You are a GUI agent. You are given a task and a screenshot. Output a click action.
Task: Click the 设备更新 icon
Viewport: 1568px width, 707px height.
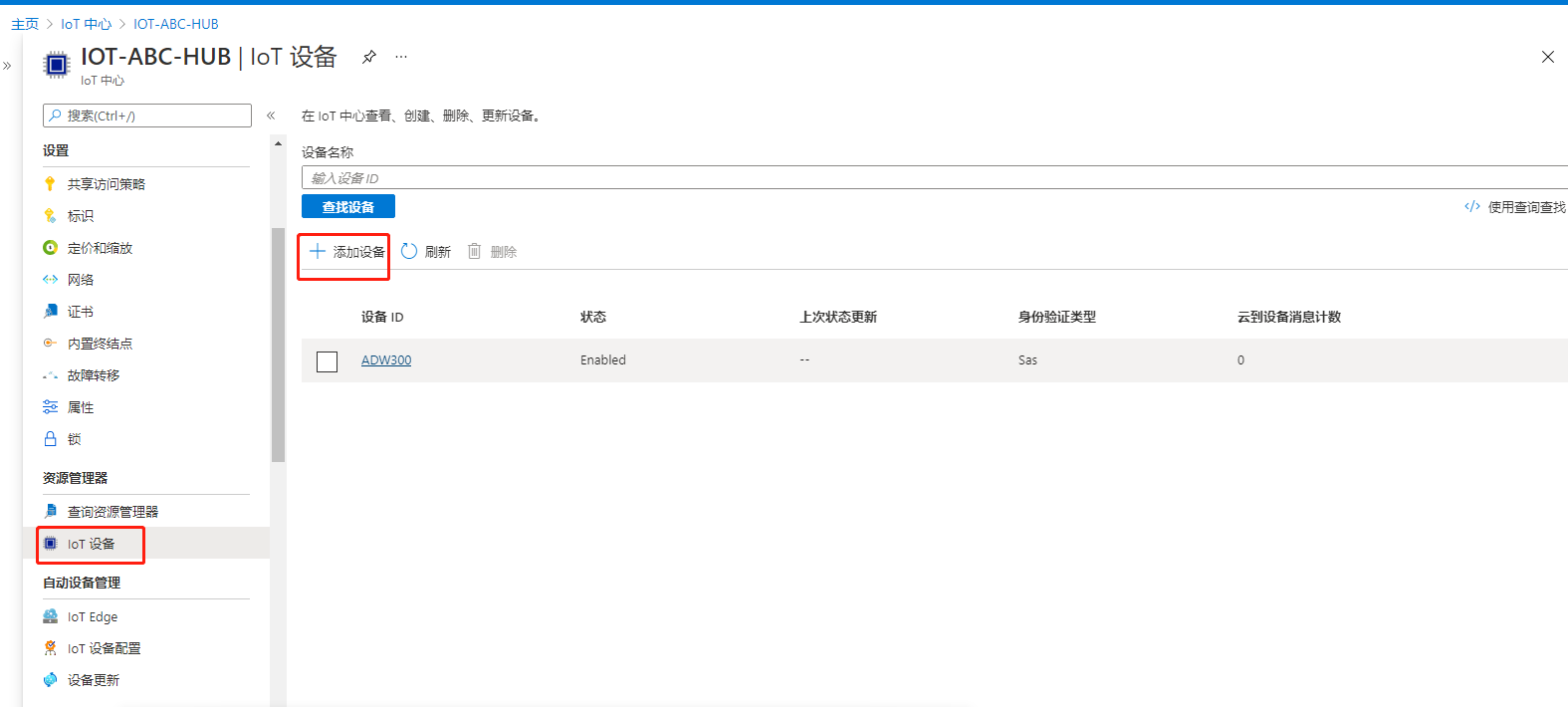(x=50, y=679)
